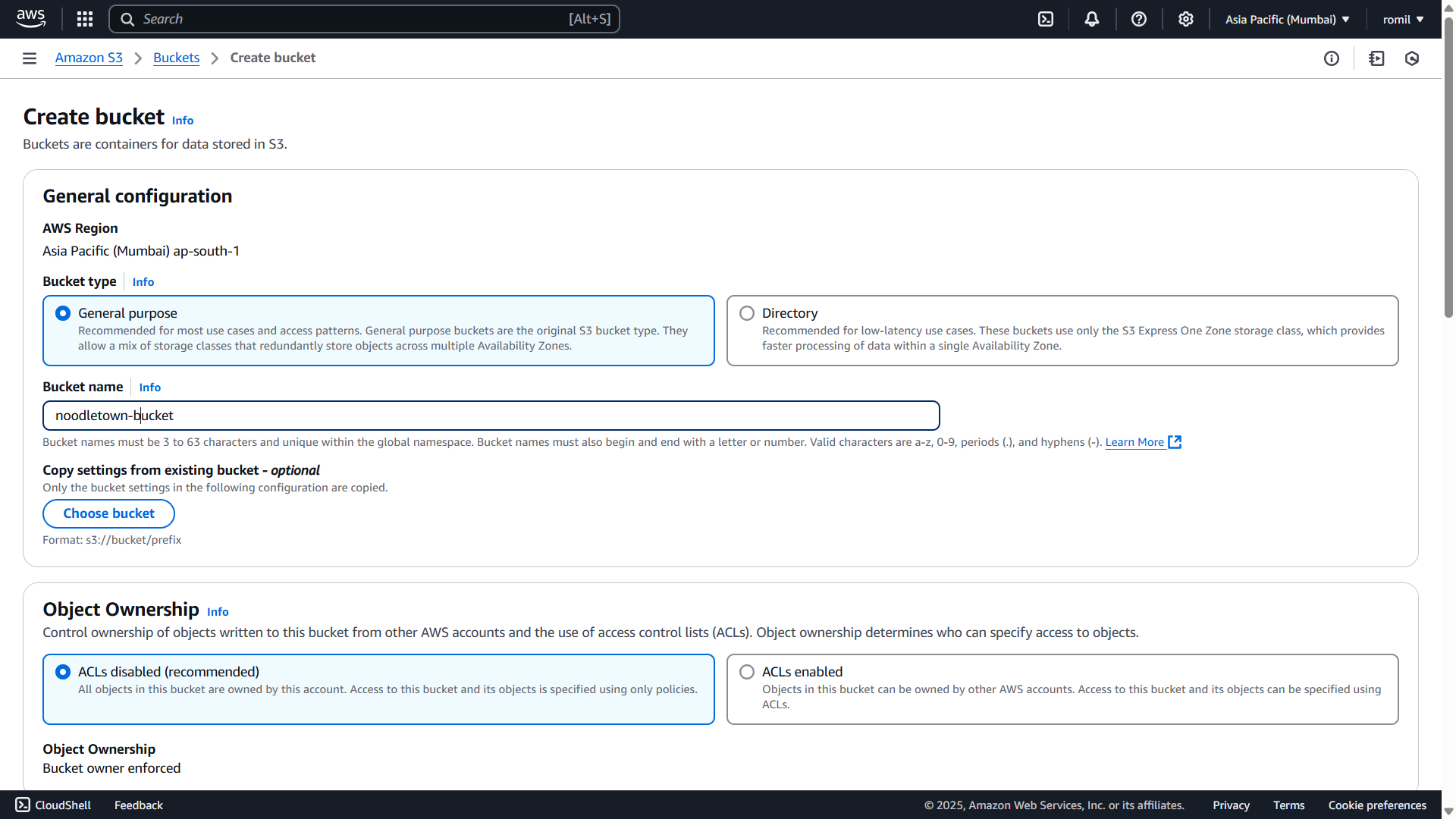
Task: Open the info panel circle icon
Action: pos(1332,58)
